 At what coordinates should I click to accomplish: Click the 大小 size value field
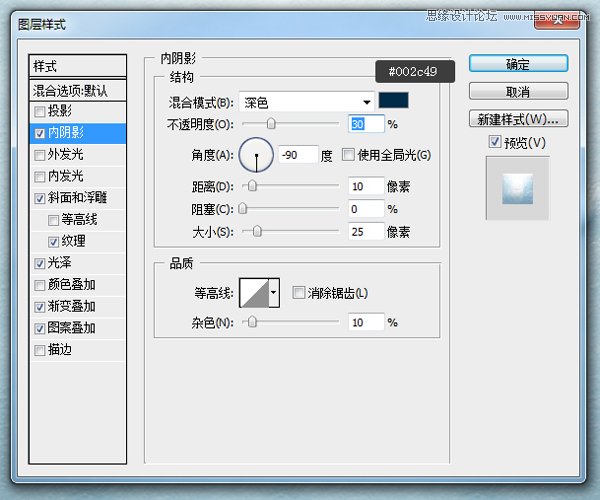coord(366,231)
